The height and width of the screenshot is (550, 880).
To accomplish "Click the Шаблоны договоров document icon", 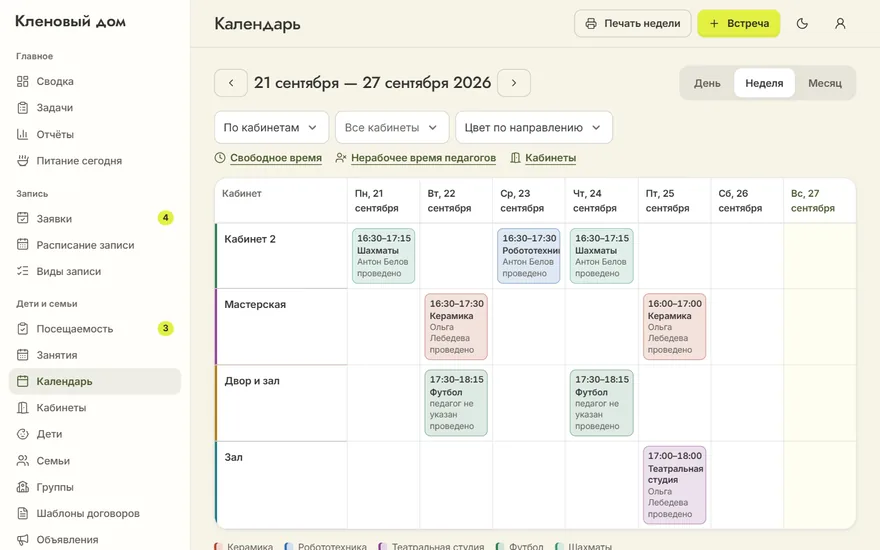I will (22, 513).
